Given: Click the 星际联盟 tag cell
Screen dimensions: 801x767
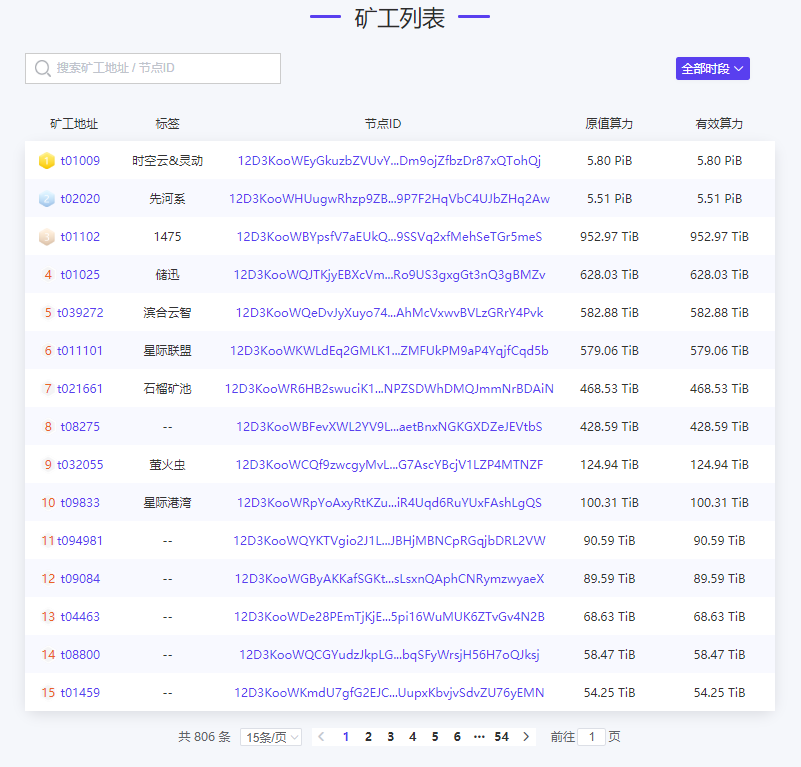Looking at the screenshot, I should point(168,351).
